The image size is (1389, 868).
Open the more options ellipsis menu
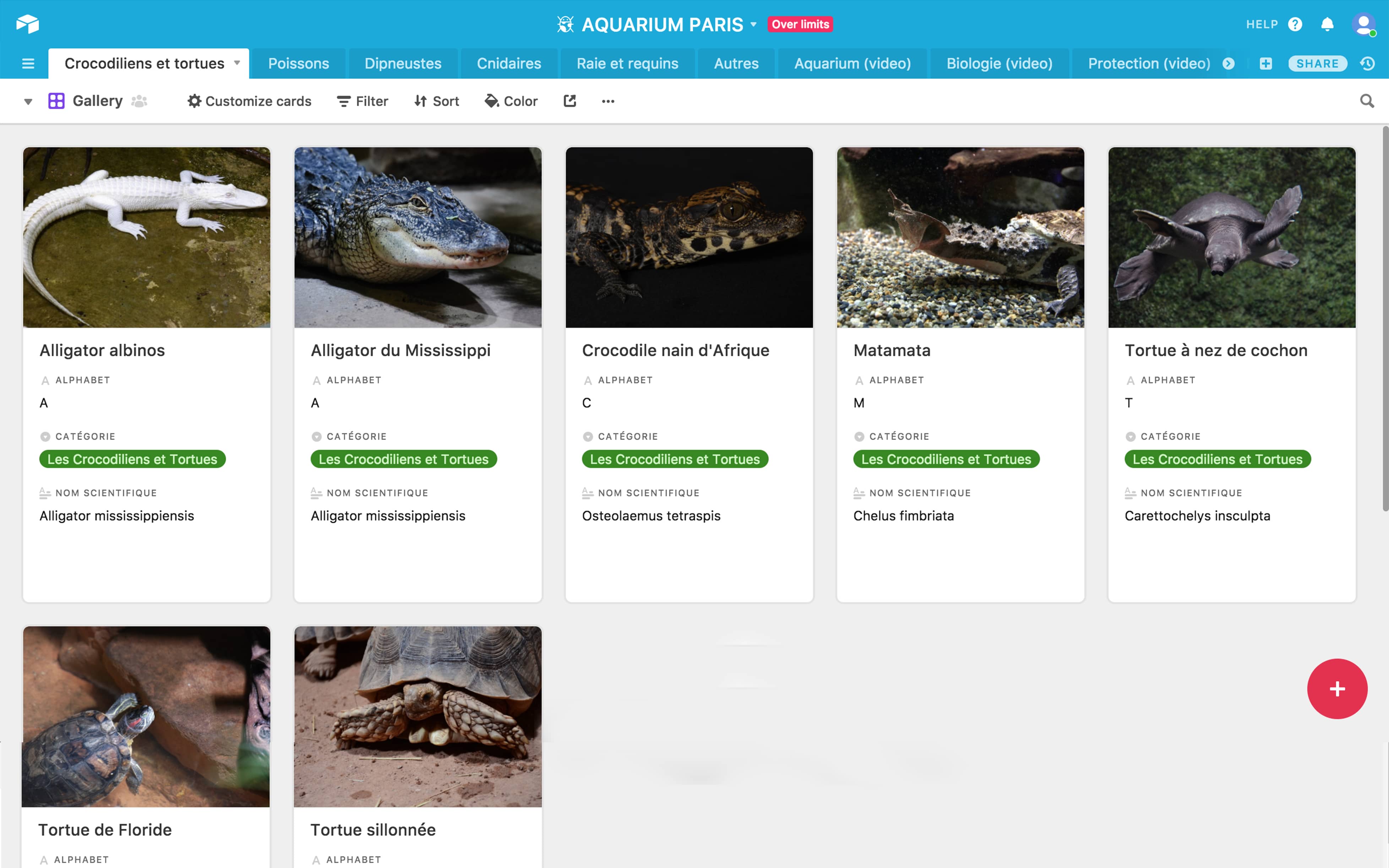(x=608, y=101)
